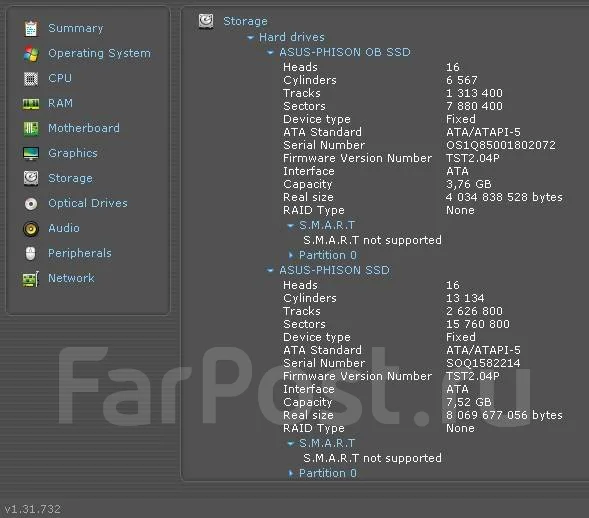This screenshot has width=589, height=518.
Task: Click the Audio speaker icon
Action: click(x=31, y=228)
